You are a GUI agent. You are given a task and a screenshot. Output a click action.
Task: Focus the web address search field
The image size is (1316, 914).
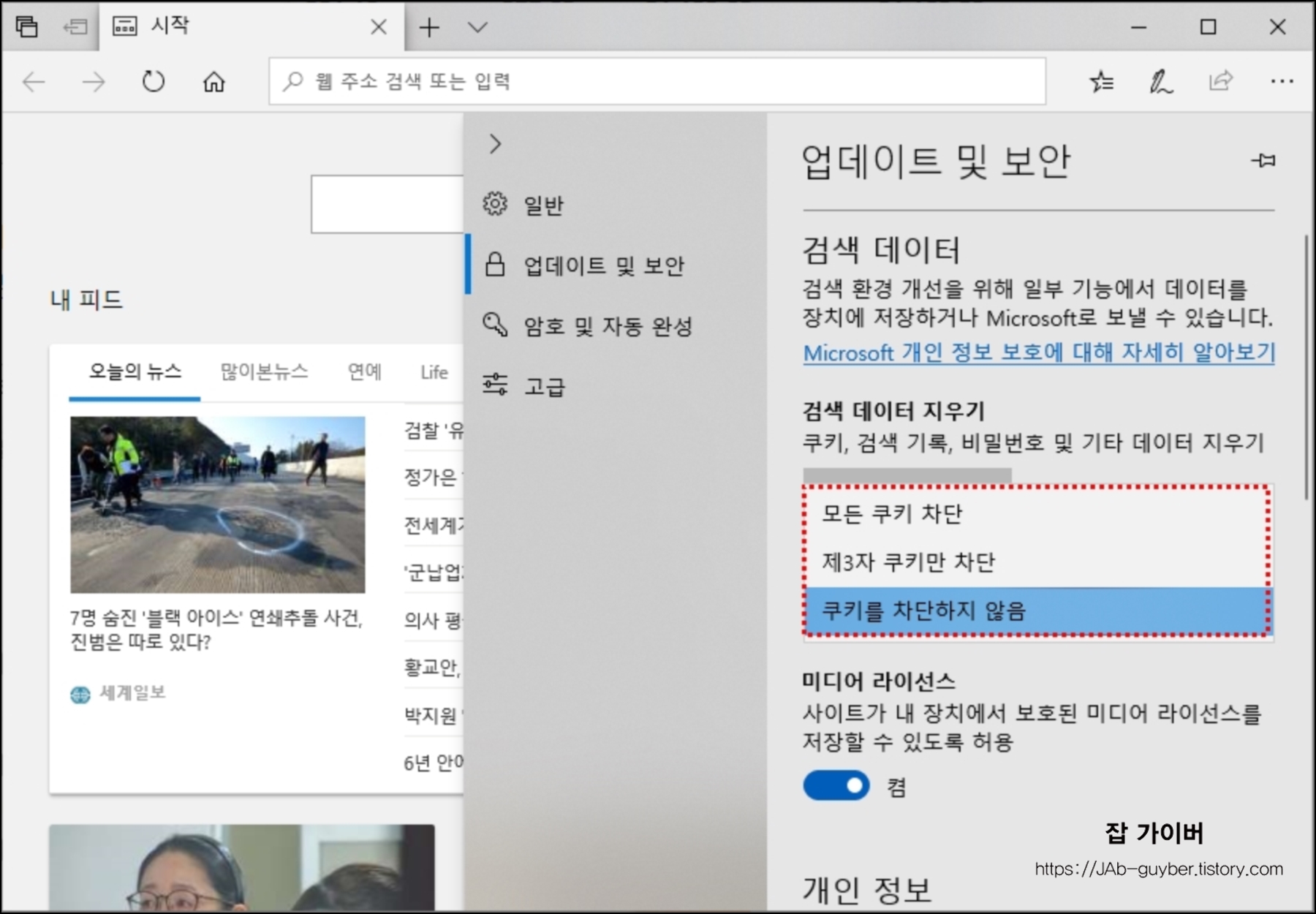[657, 81]
